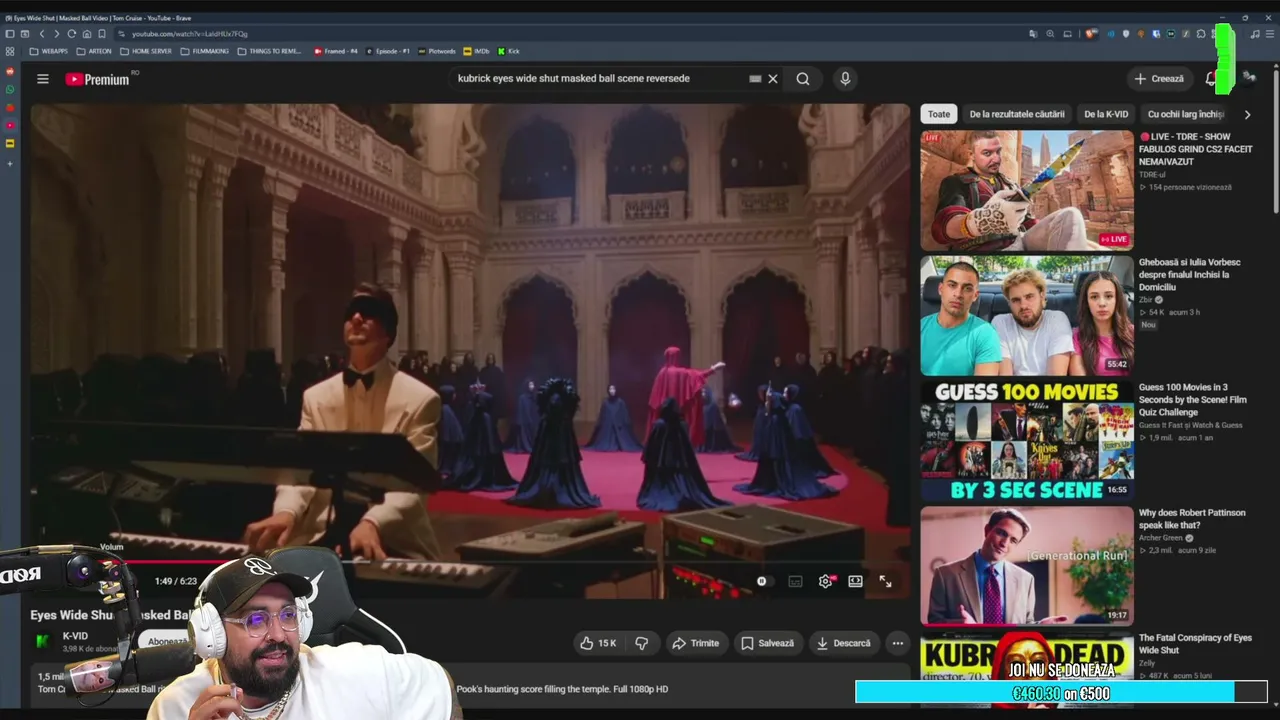Open the K-VID channel name
This screenshot has width=1280, height=720.
click(75, 636)
